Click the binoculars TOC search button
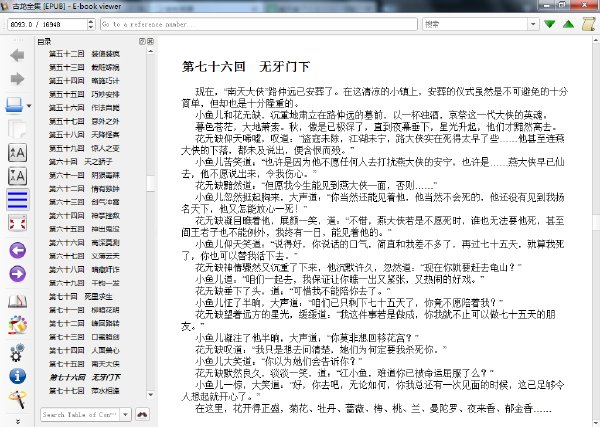 tap(142, 414)
